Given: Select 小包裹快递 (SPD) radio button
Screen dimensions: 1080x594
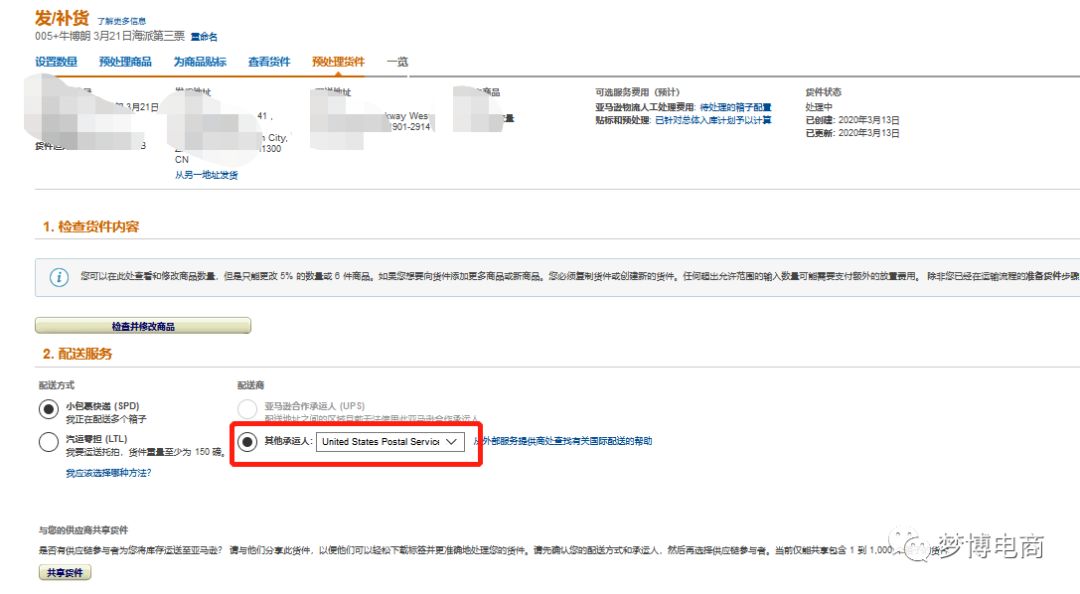Looking at the screenshot, I should (48, 409).
